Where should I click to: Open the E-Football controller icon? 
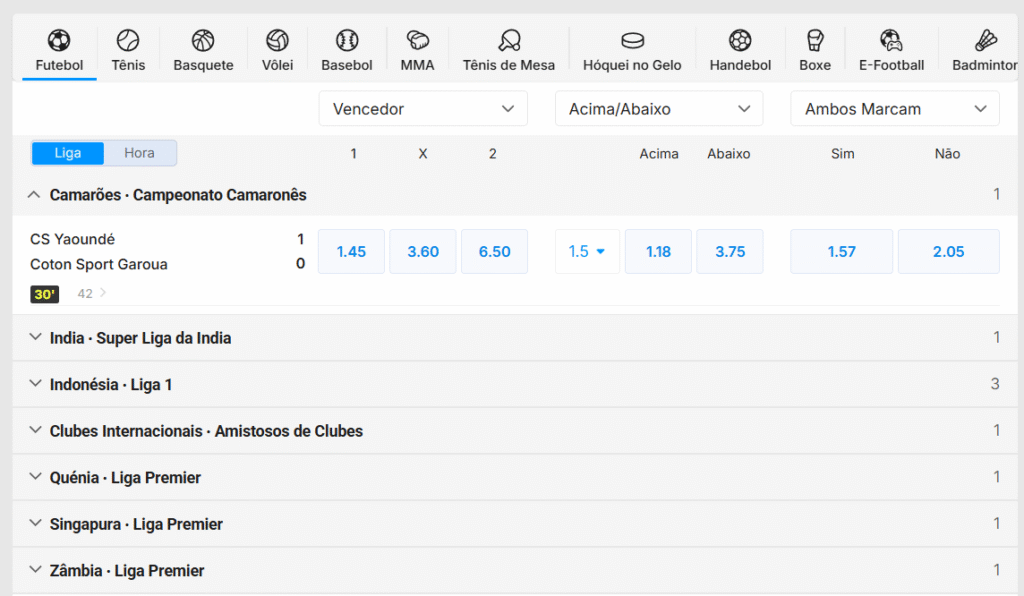pyautogui.click(x=891, y=41)
